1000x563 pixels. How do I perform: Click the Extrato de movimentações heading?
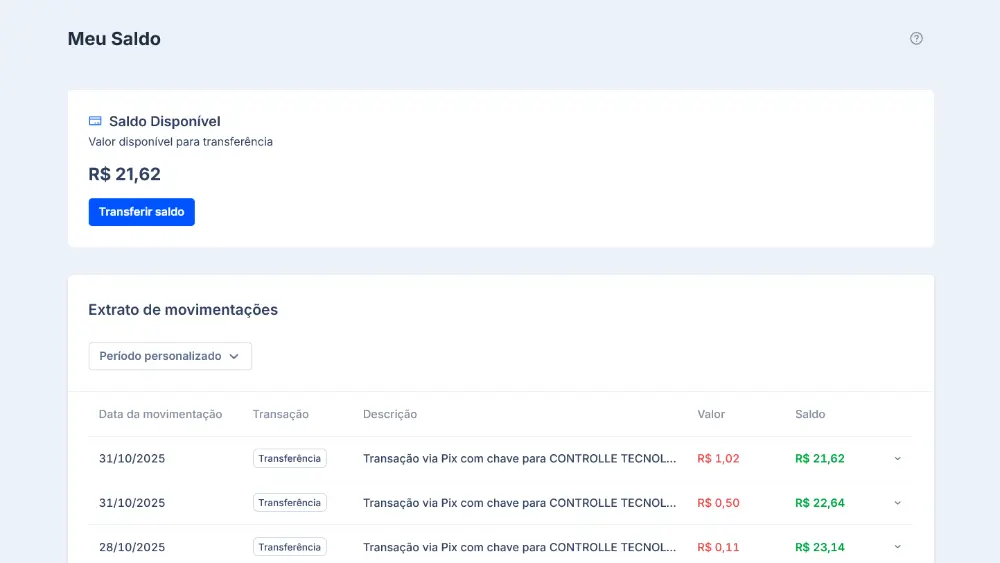pyautogui.click(x=183, y=310)
